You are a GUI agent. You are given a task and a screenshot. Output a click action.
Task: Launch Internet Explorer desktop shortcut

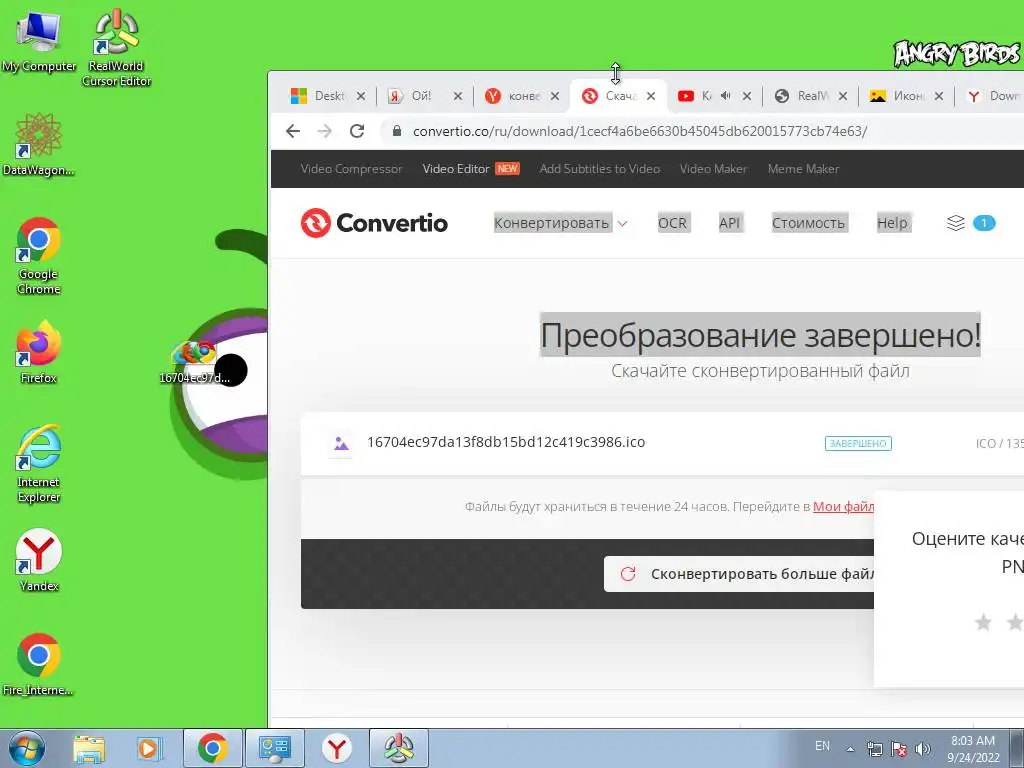pos(39,462)
